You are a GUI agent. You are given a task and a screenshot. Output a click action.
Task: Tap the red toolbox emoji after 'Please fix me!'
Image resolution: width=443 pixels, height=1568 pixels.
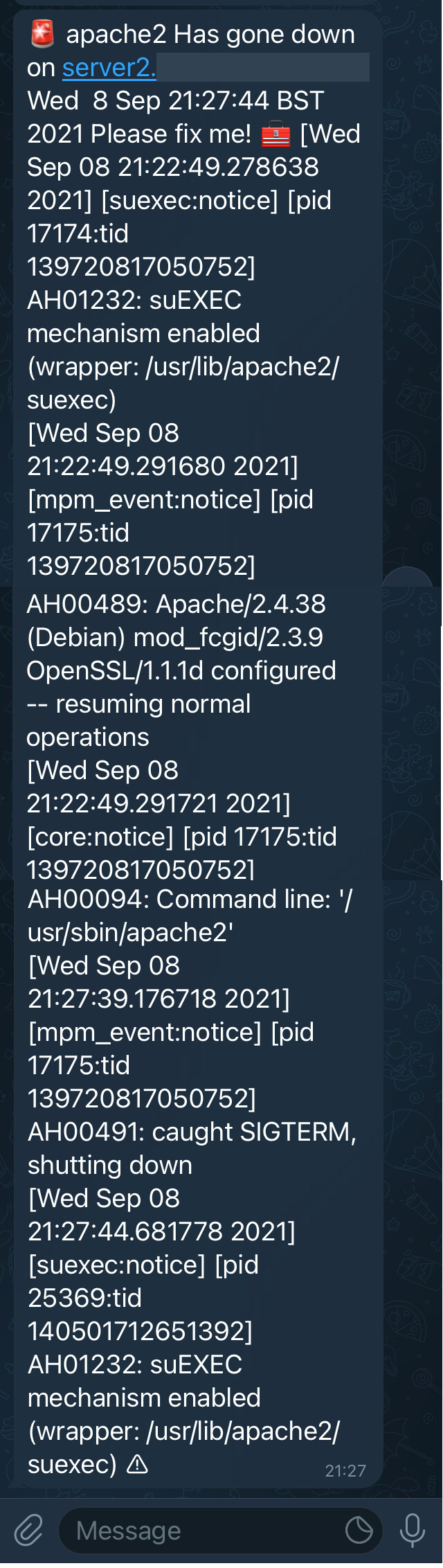[x=276, y=134]
